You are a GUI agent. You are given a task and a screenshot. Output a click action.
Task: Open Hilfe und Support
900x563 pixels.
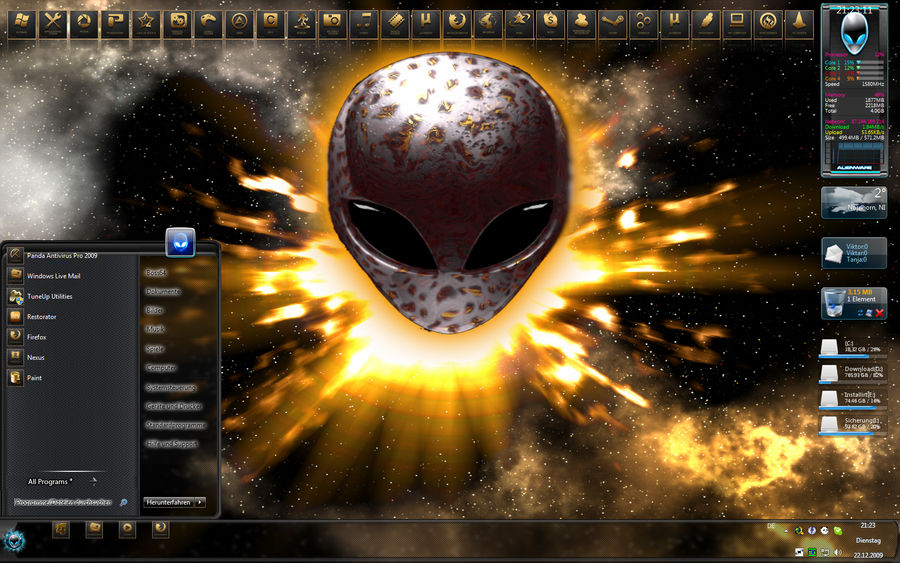point(171,444)
